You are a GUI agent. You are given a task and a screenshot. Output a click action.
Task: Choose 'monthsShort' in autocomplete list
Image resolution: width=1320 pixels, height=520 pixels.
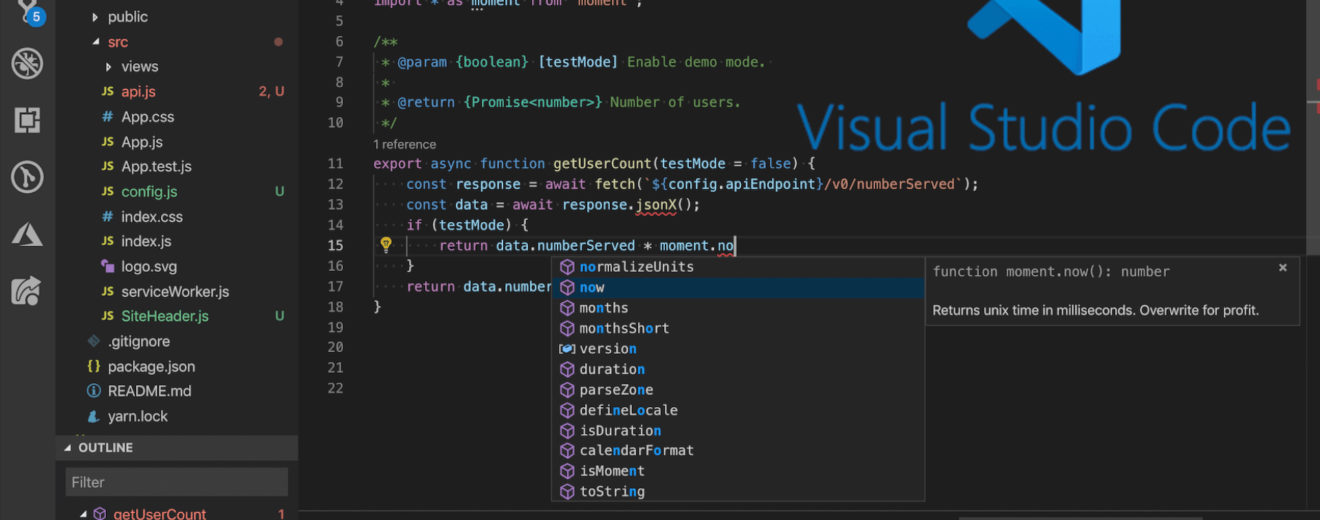click(624, 328)
